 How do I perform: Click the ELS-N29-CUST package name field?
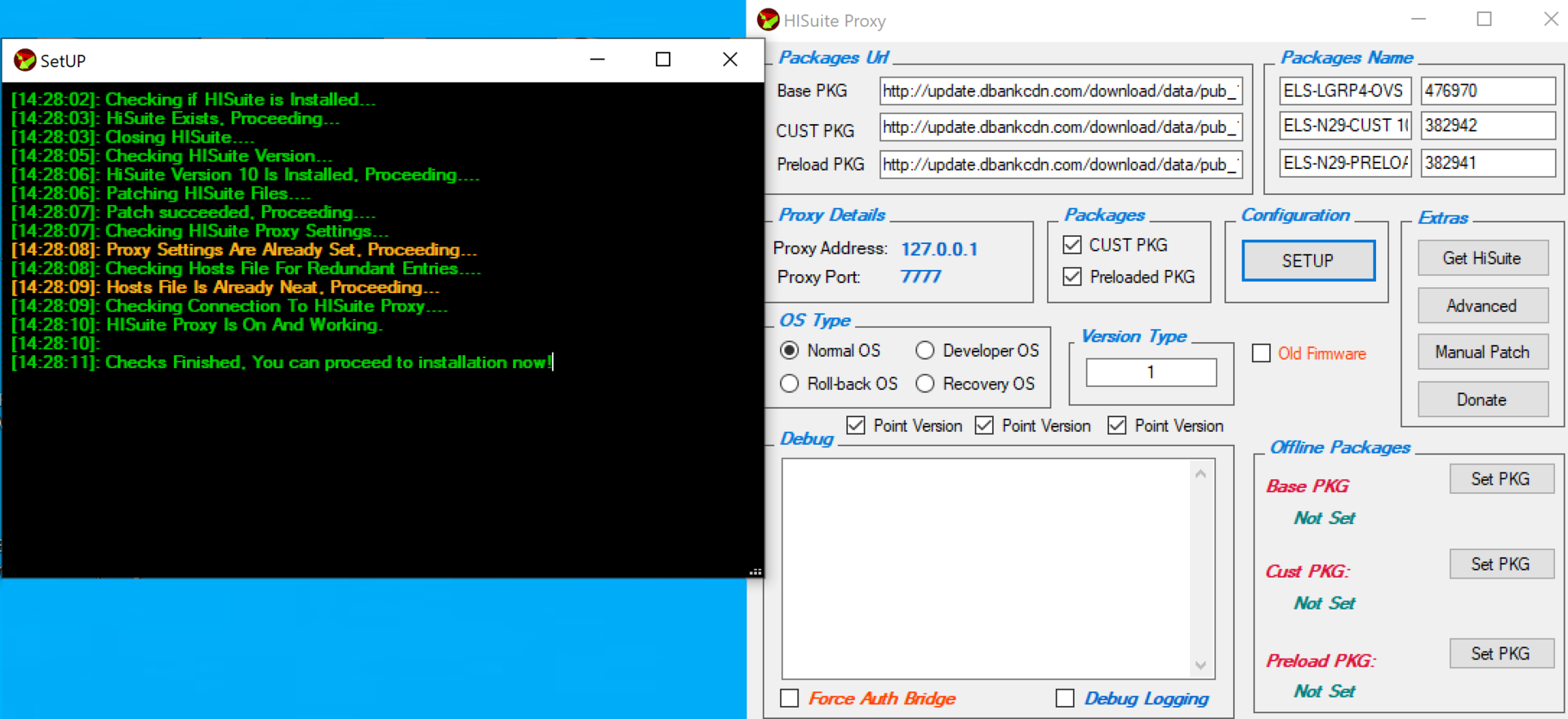1344,125
